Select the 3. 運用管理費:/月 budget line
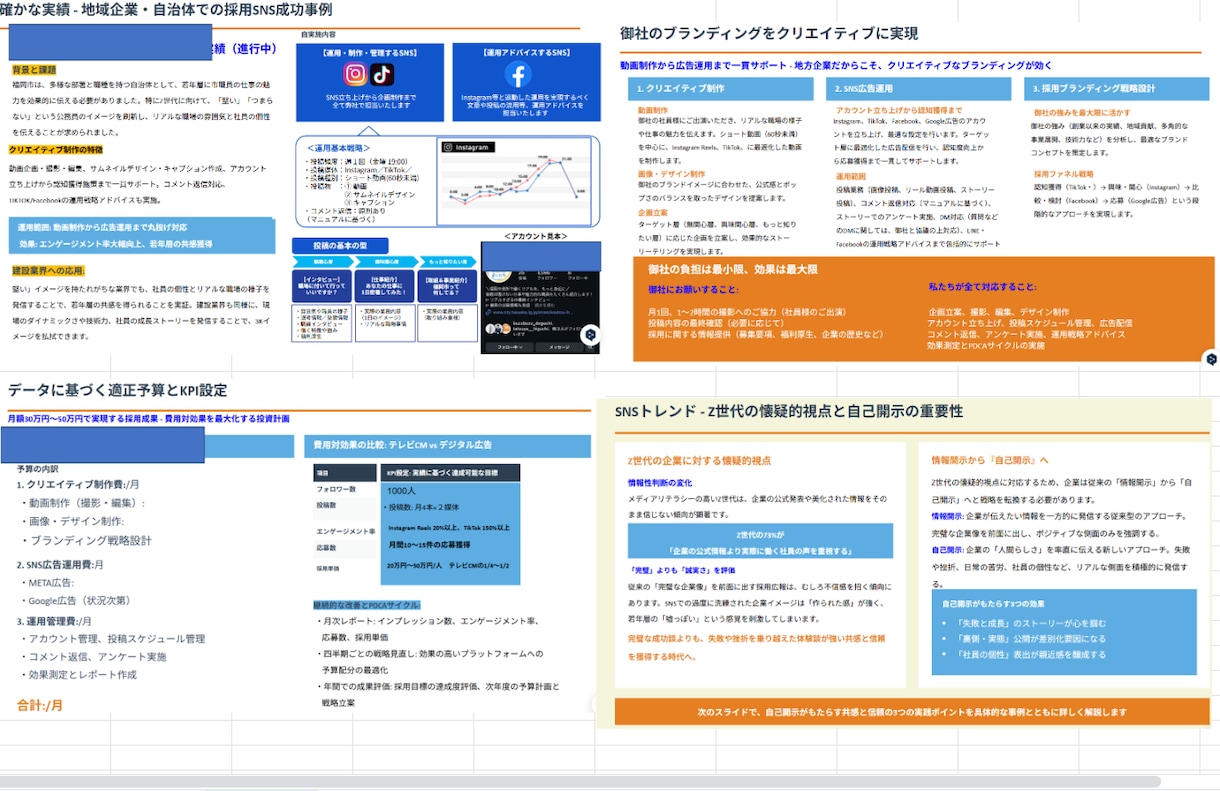The image size is (1220, 791). 54,621
